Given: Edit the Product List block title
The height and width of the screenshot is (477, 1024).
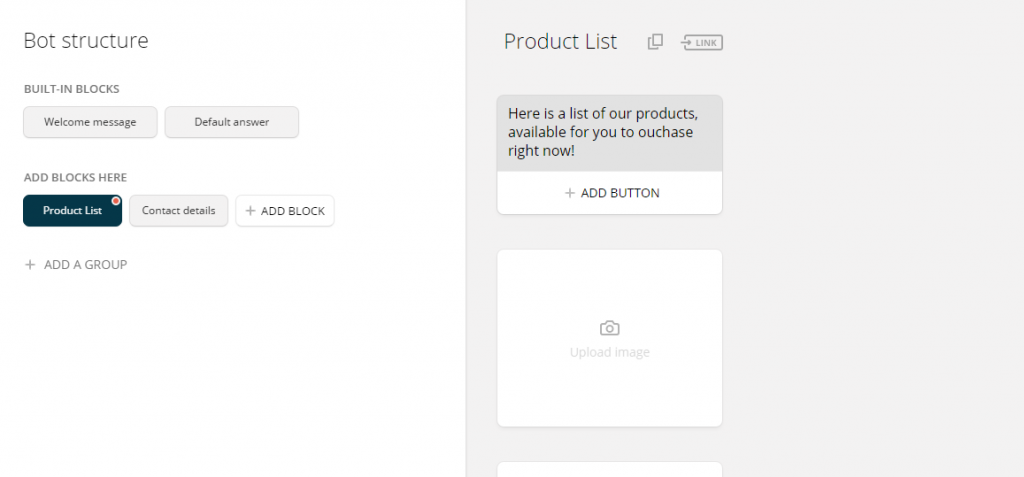Looking at the screenshot, I should pyautogui.click(x=560, y=41).
